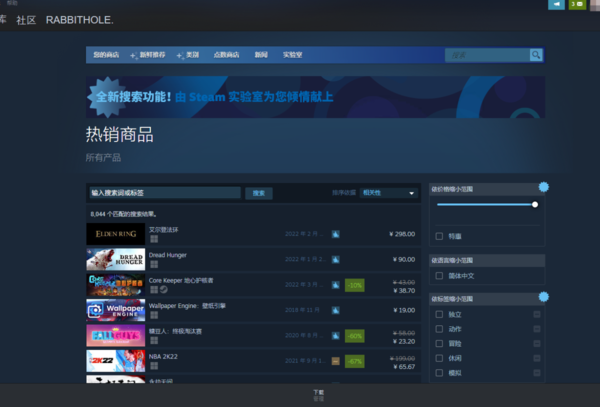Image resolution: width=600 pixels, height=407 pixels.
Task: Go to the 实验室 labs tab
Action: [293, 55]
